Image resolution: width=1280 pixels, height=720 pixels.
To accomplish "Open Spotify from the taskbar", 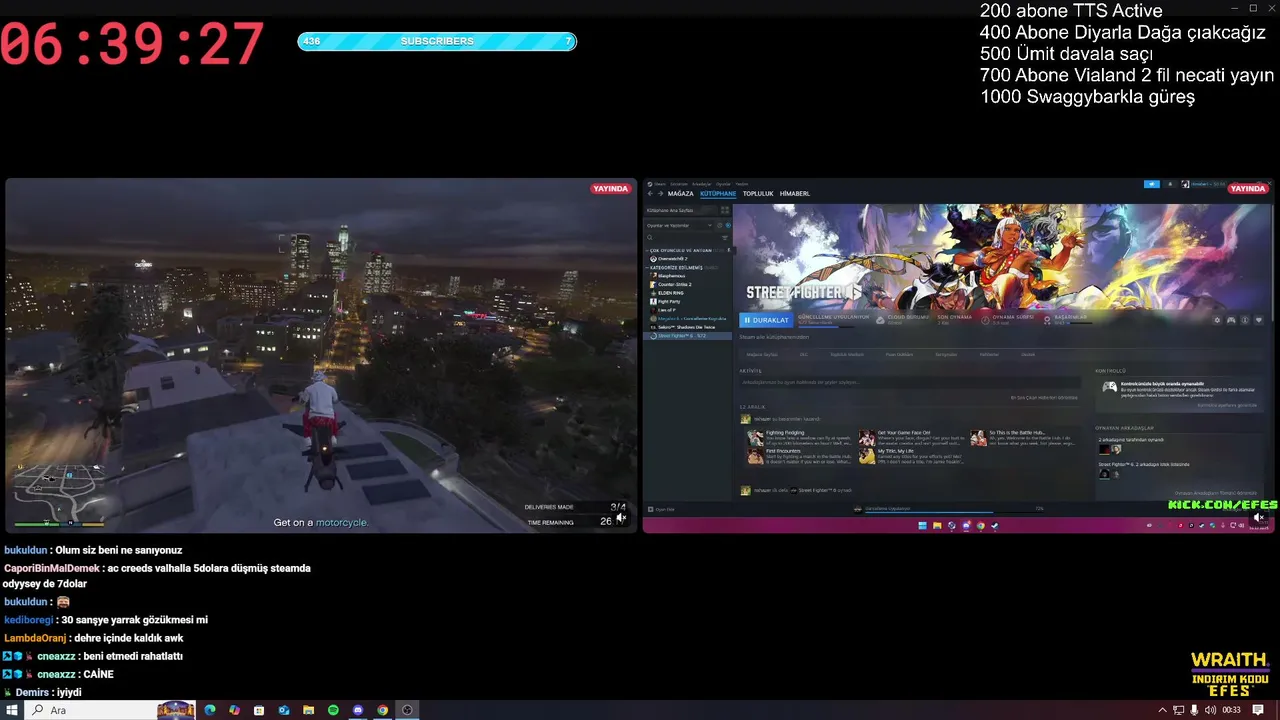I will [x=333, y=710].
